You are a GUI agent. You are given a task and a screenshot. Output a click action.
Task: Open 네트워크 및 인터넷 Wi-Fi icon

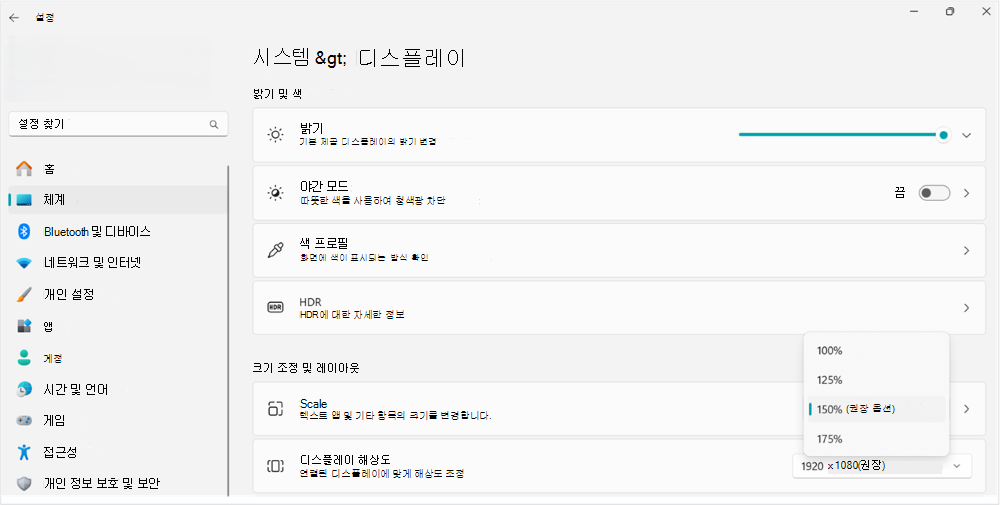tap(24, 263)
